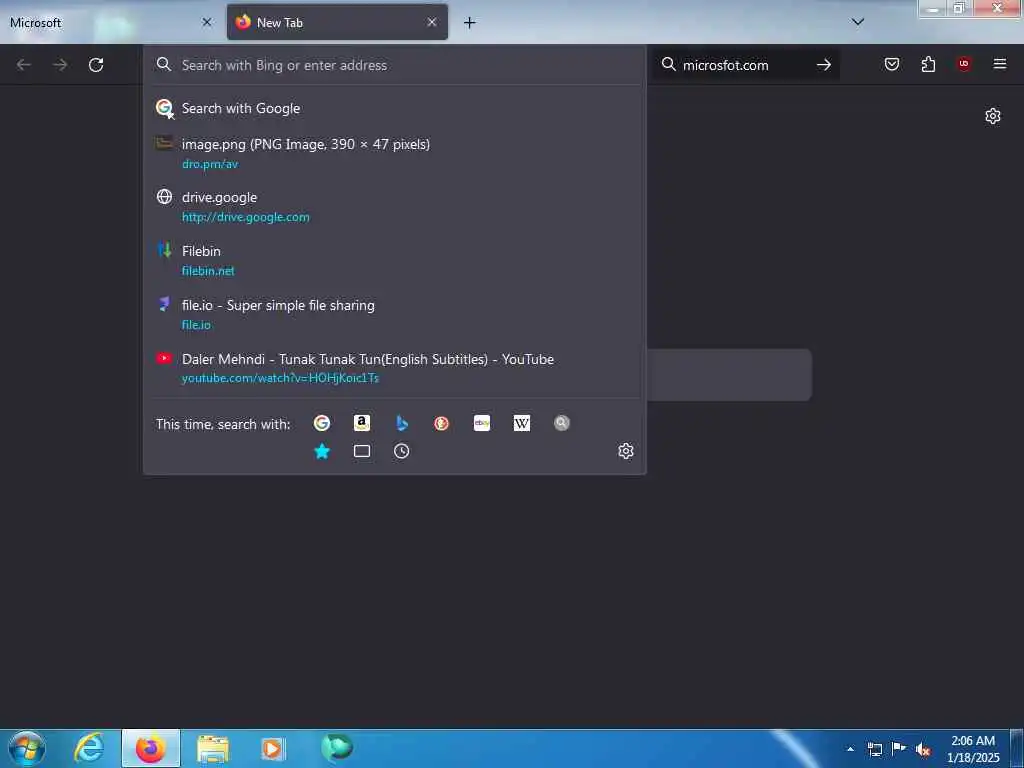
Task: Select the New Tab tab
Action: click(337, 22)
